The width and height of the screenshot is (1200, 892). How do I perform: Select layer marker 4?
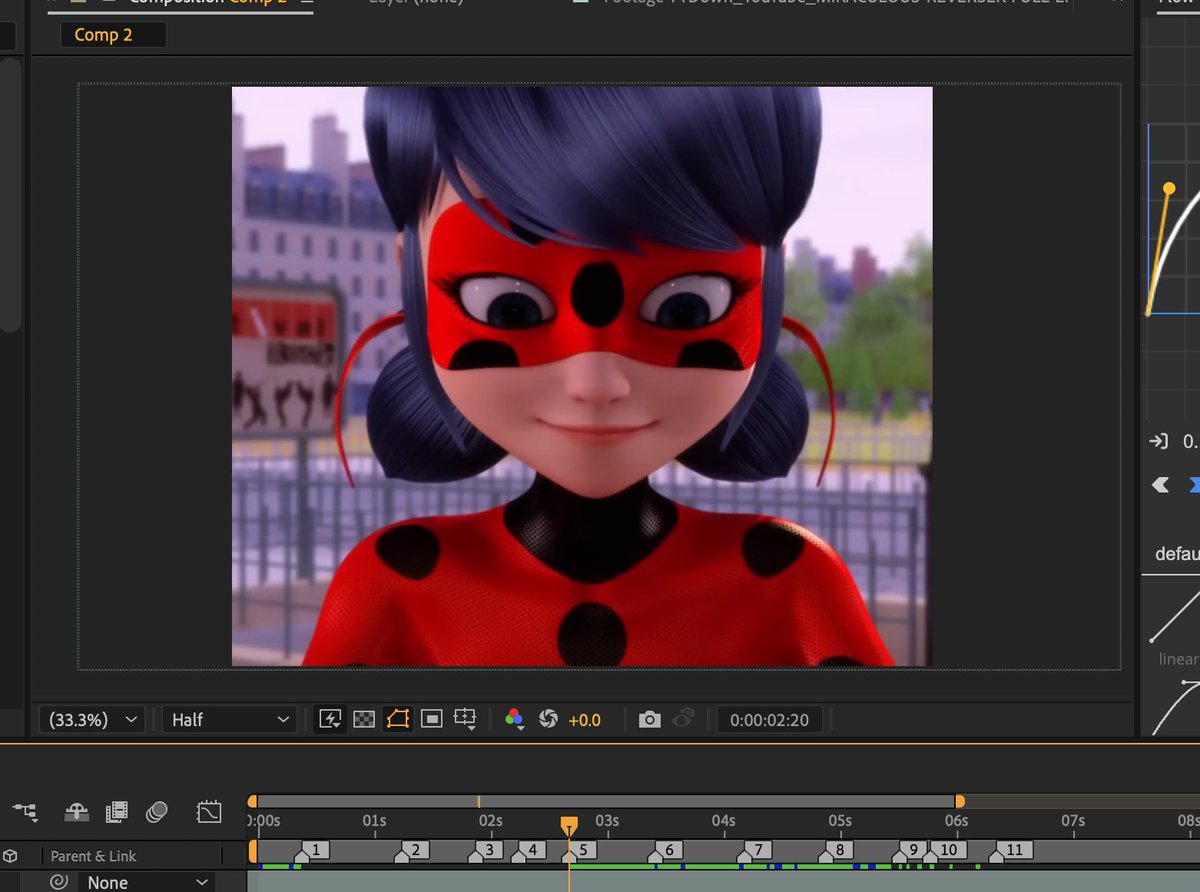coord(531,850)
